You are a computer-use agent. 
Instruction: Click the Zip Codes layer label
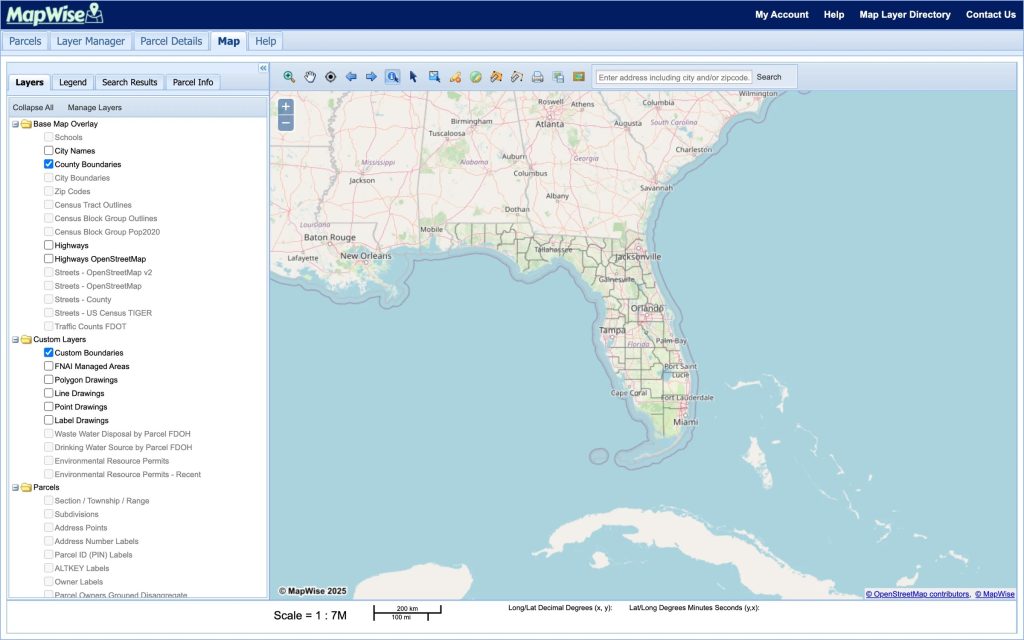[x=72, y=191]
